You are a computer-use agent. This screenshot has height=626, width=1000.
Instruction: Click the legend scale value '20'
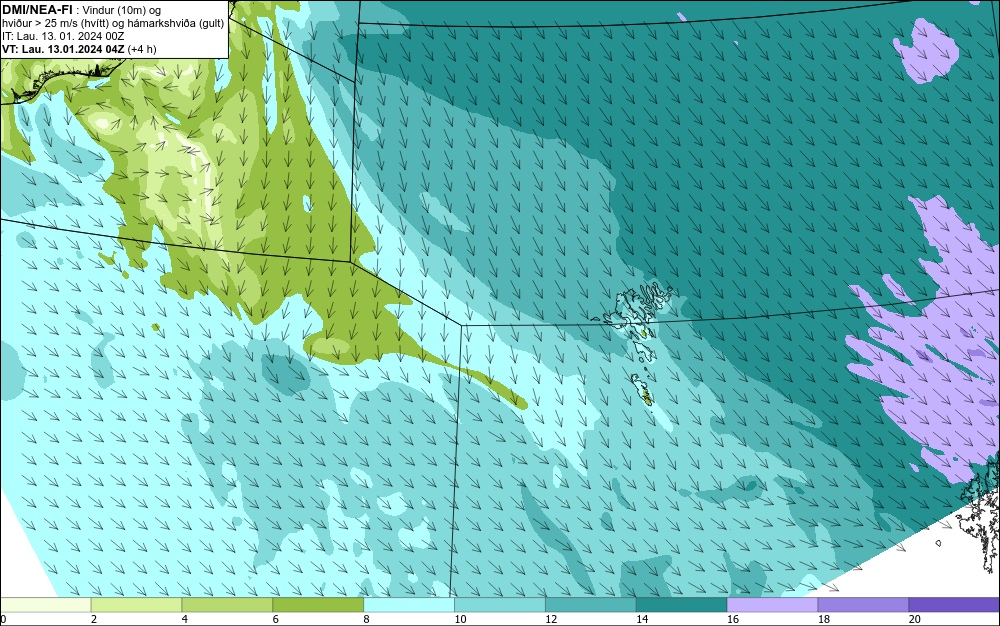tap(915, 619)
